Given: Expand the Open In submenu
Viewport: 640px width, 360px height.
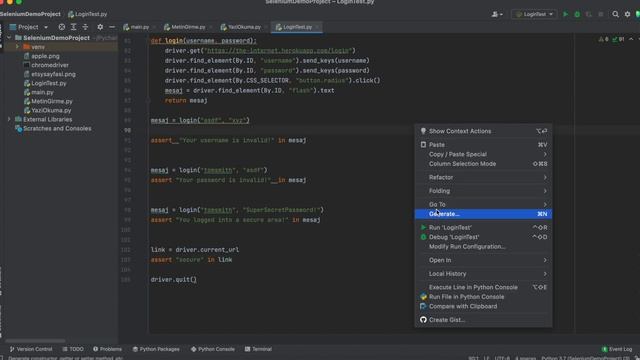Looking at the screenshot, I should [483, 260].
